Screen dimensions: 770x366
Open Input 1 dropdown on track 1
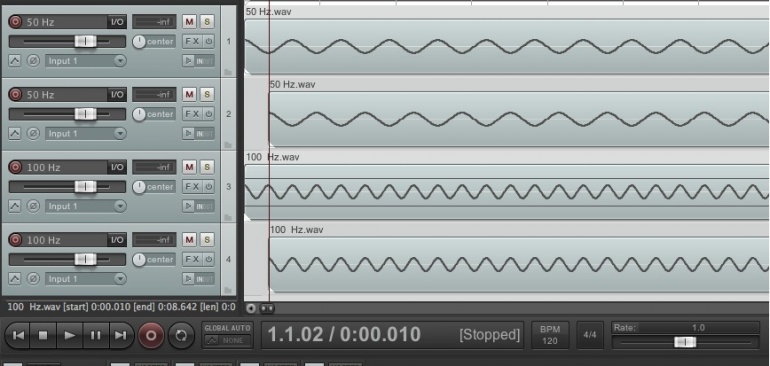[x=85, y=61]
